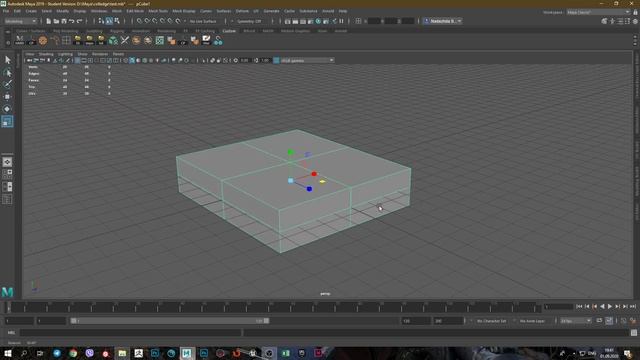Image resolution: width=640 pixels, height=360 pixels.
Task: Toggle wireframe on shaded
Action: (144, 60)
